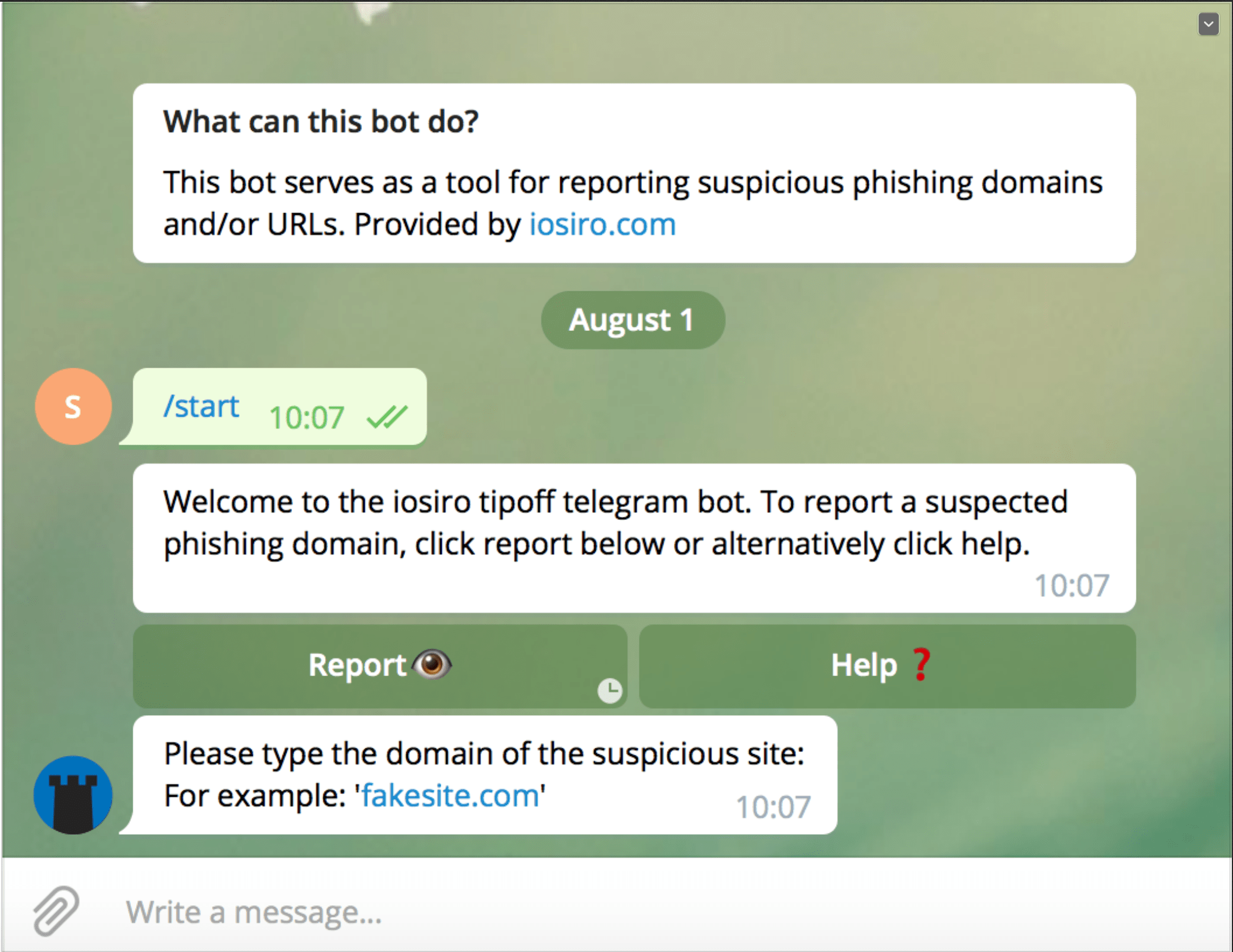
Task: Click the double checkmark read receipt
Action: pos(387,417)
